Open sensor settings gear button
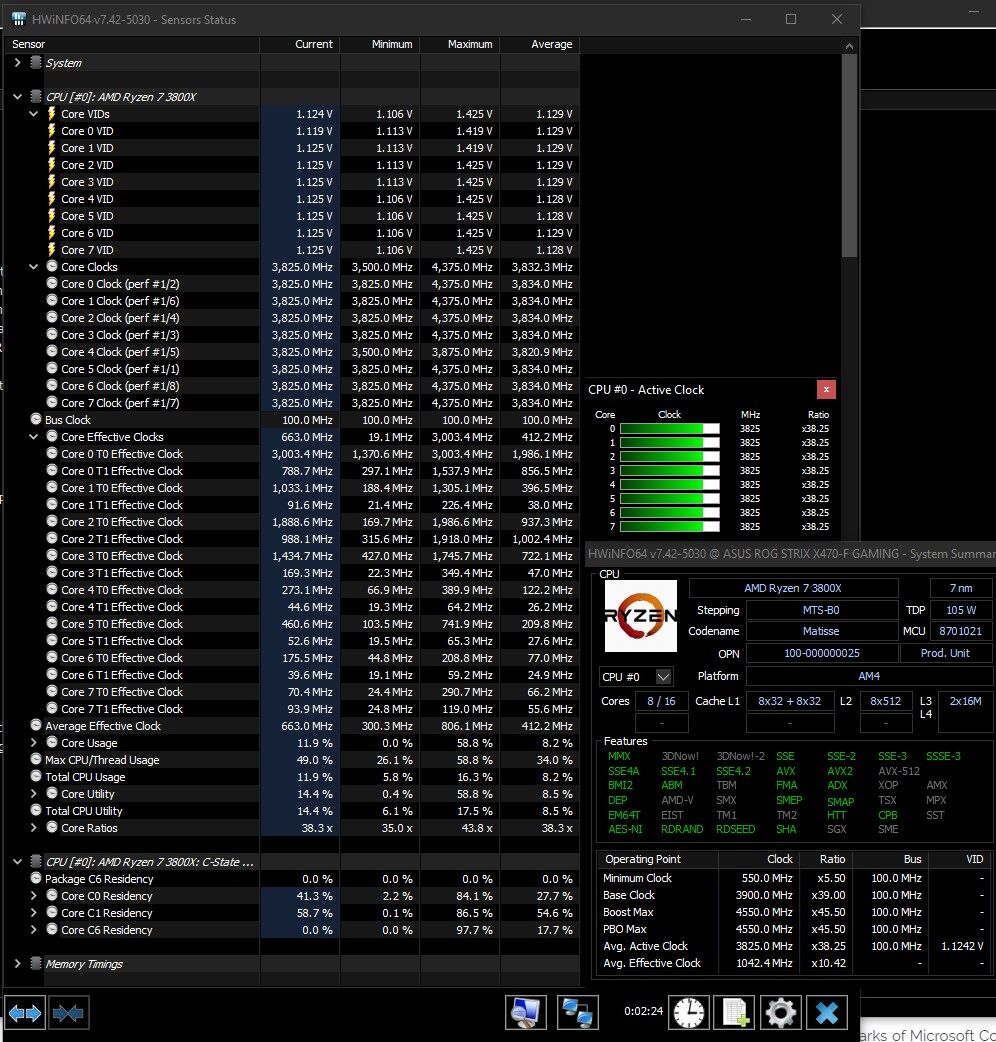Image resolution: width=996 pixels, height=1042 pixels. coord(781,1013)
